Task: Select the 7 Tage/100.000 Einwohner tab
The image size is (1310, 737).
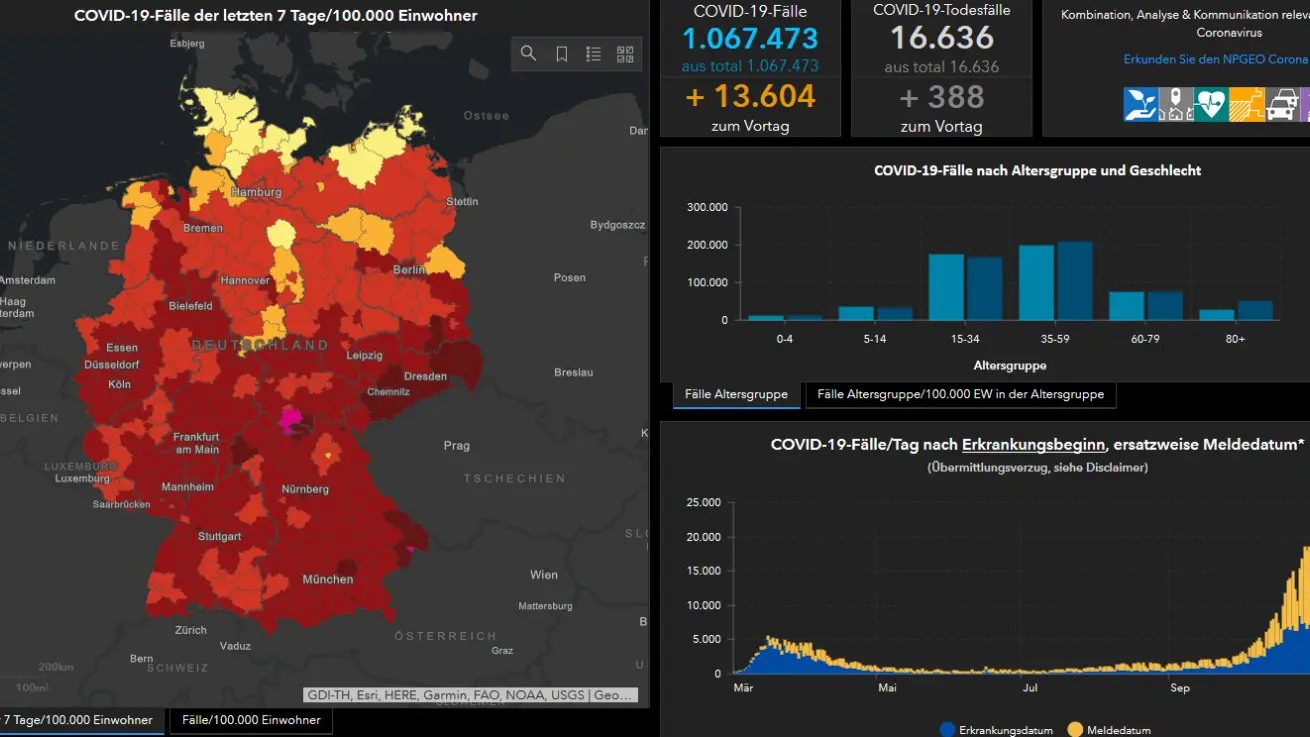Action: pos(78,720)
